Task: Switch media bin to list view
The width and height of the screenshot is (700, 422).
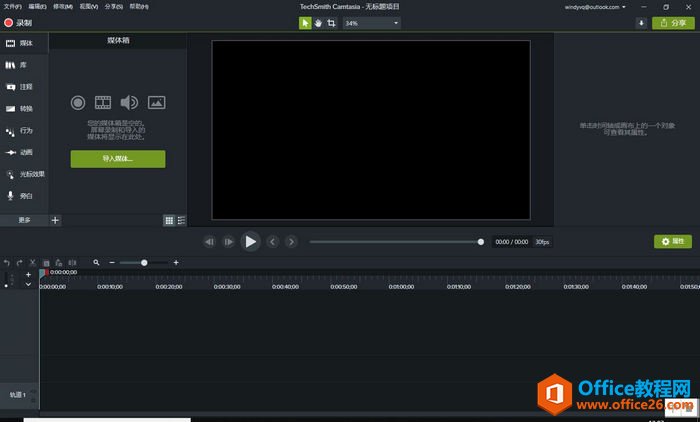Action: click(x=181, y=220)
